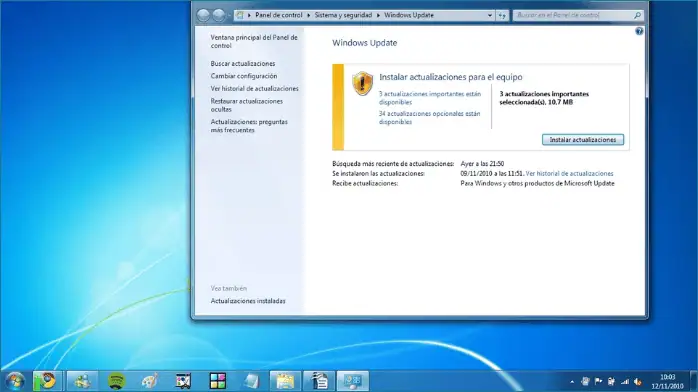
Task: Click the Windows Update page heading
Action: [364, 43]
